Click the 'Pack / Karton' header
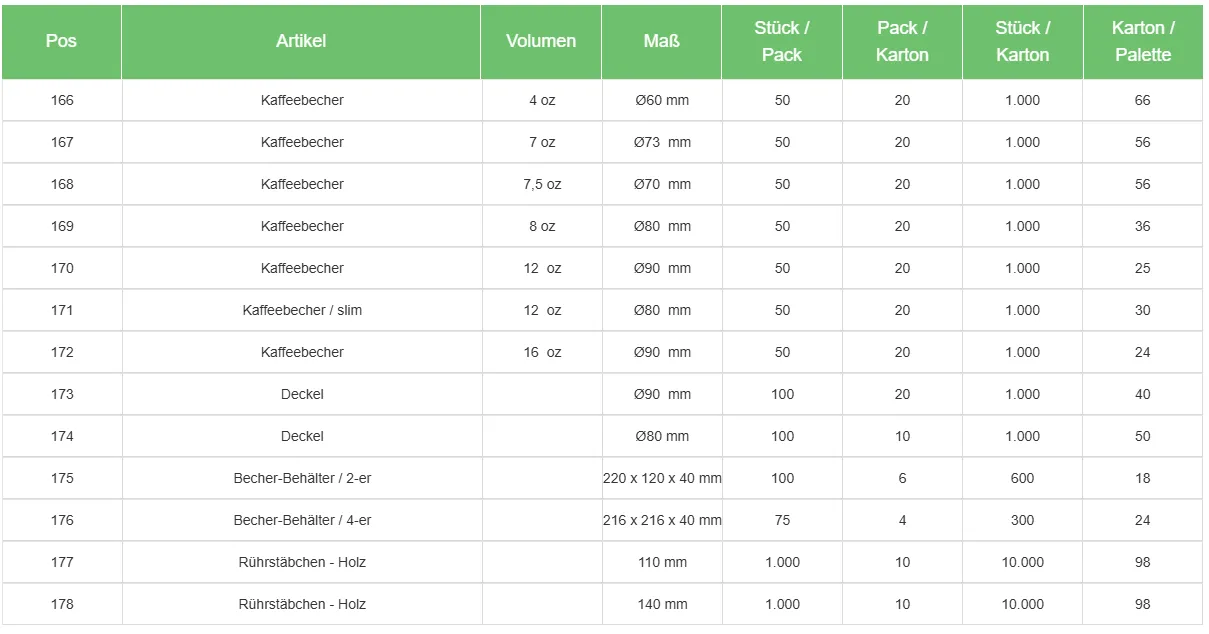 (902, 42)
